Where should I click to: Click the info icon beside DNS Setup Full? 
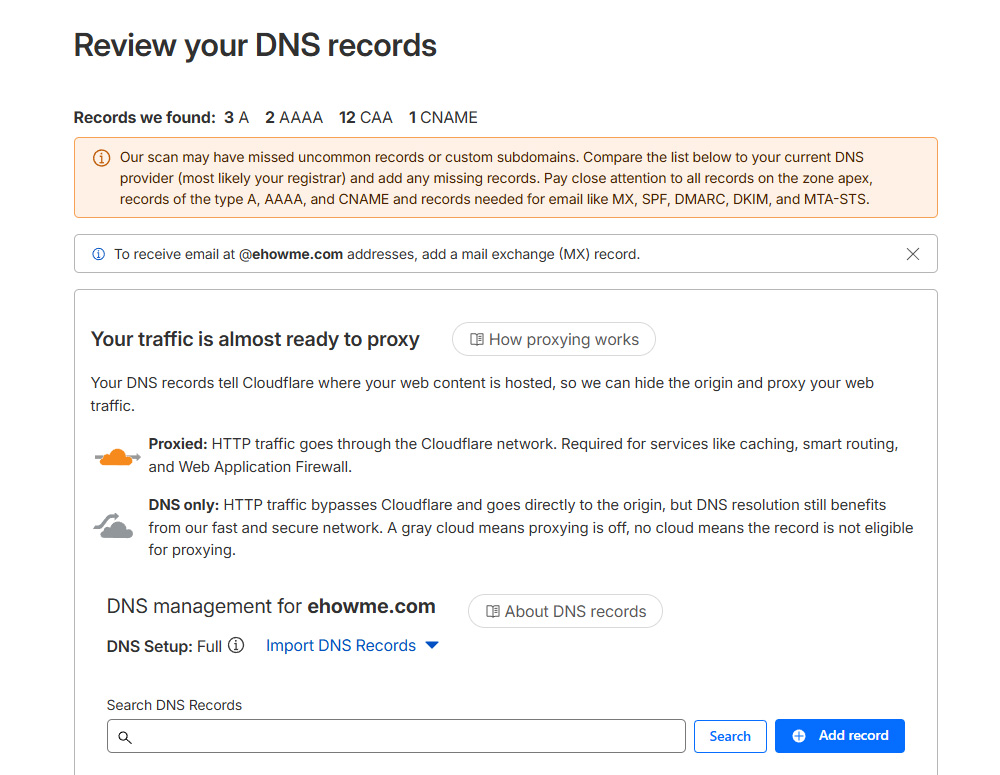click(236, 645)
